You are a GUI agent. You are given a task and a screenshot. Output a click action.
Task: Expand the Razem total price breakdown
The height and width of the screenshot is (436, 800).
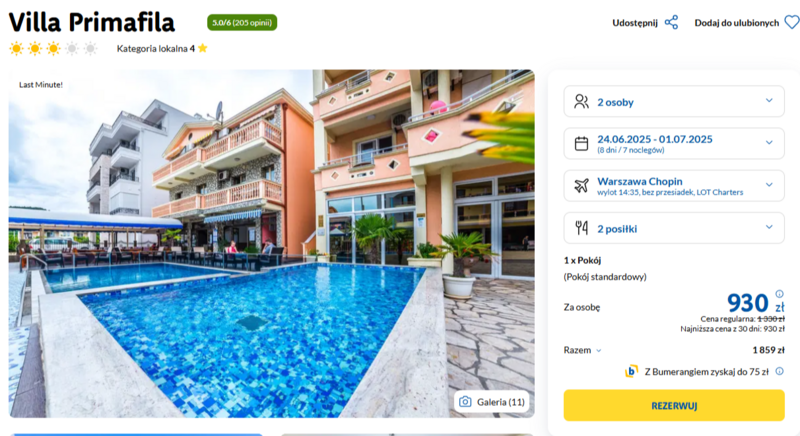tap(583, 350)
